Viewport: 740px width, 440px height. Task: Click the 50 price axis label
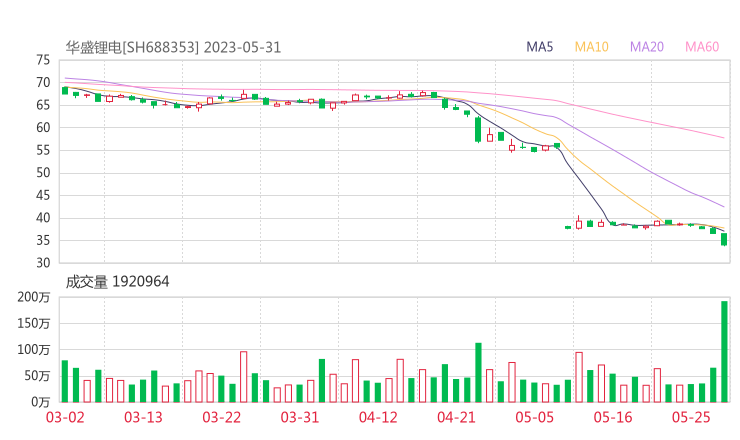(43, 173)
